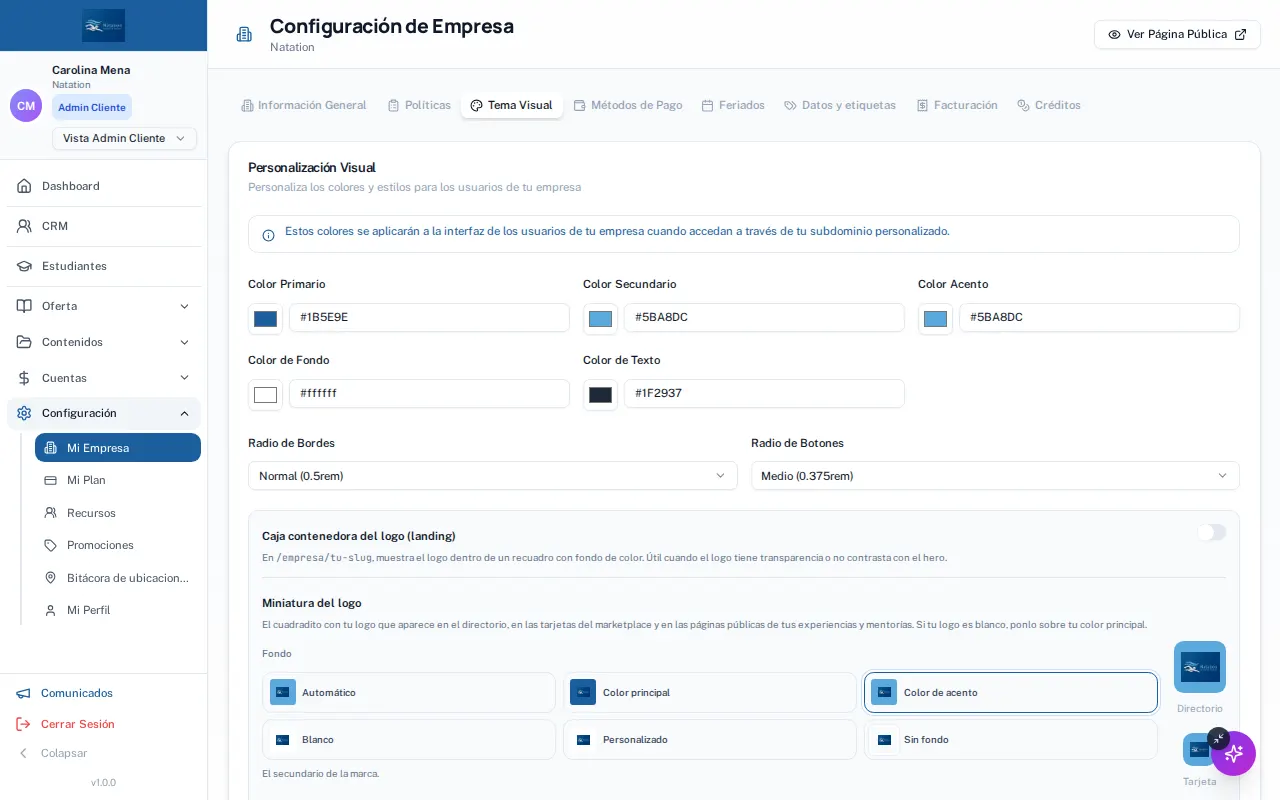Select Sin fondo logo background option
Viewport: 1280px width, 800px height.
tap(1011, 740)
